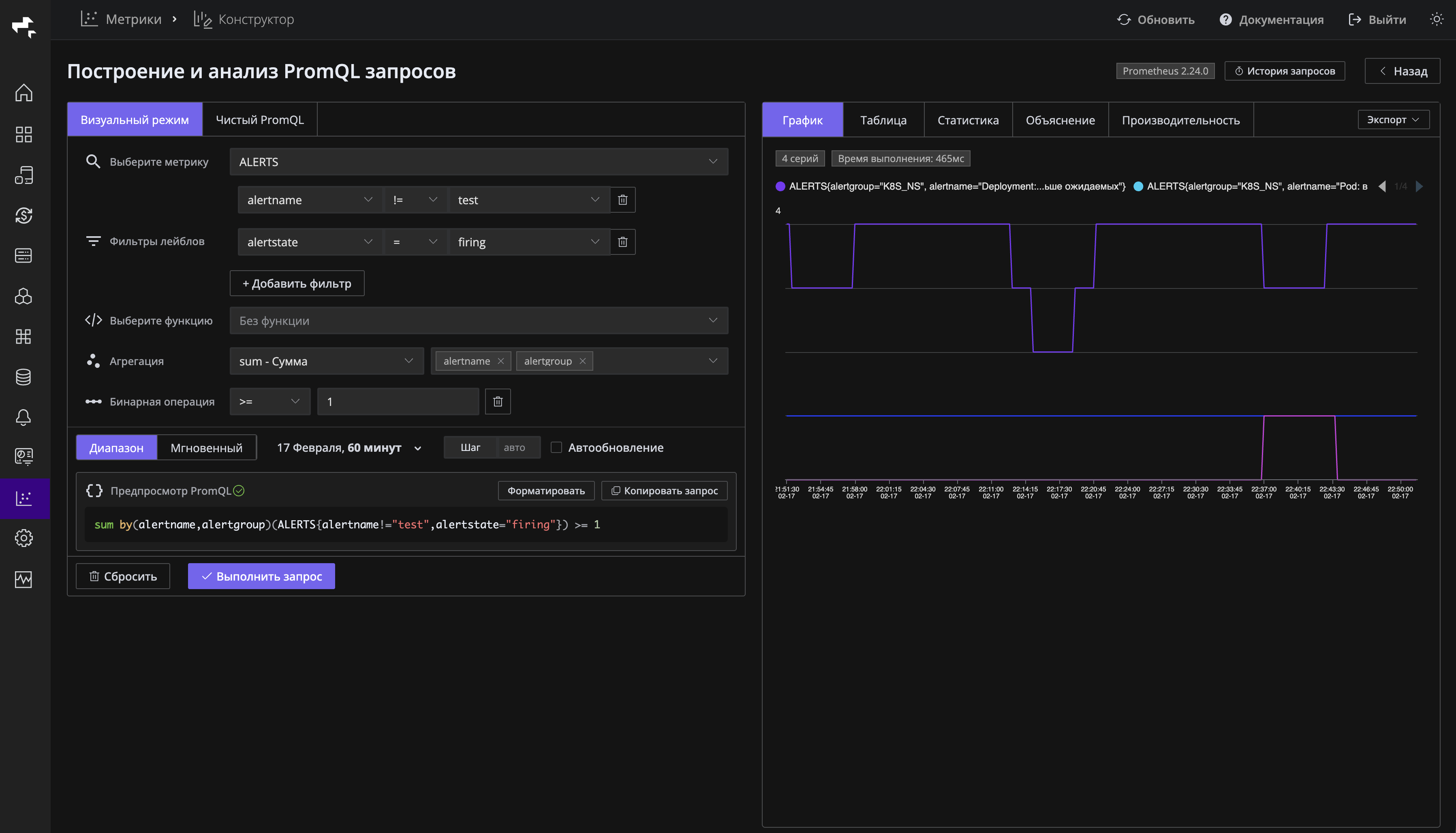
Task: Enable the Автообновление checkbox
Action: (x=556, y=447)
